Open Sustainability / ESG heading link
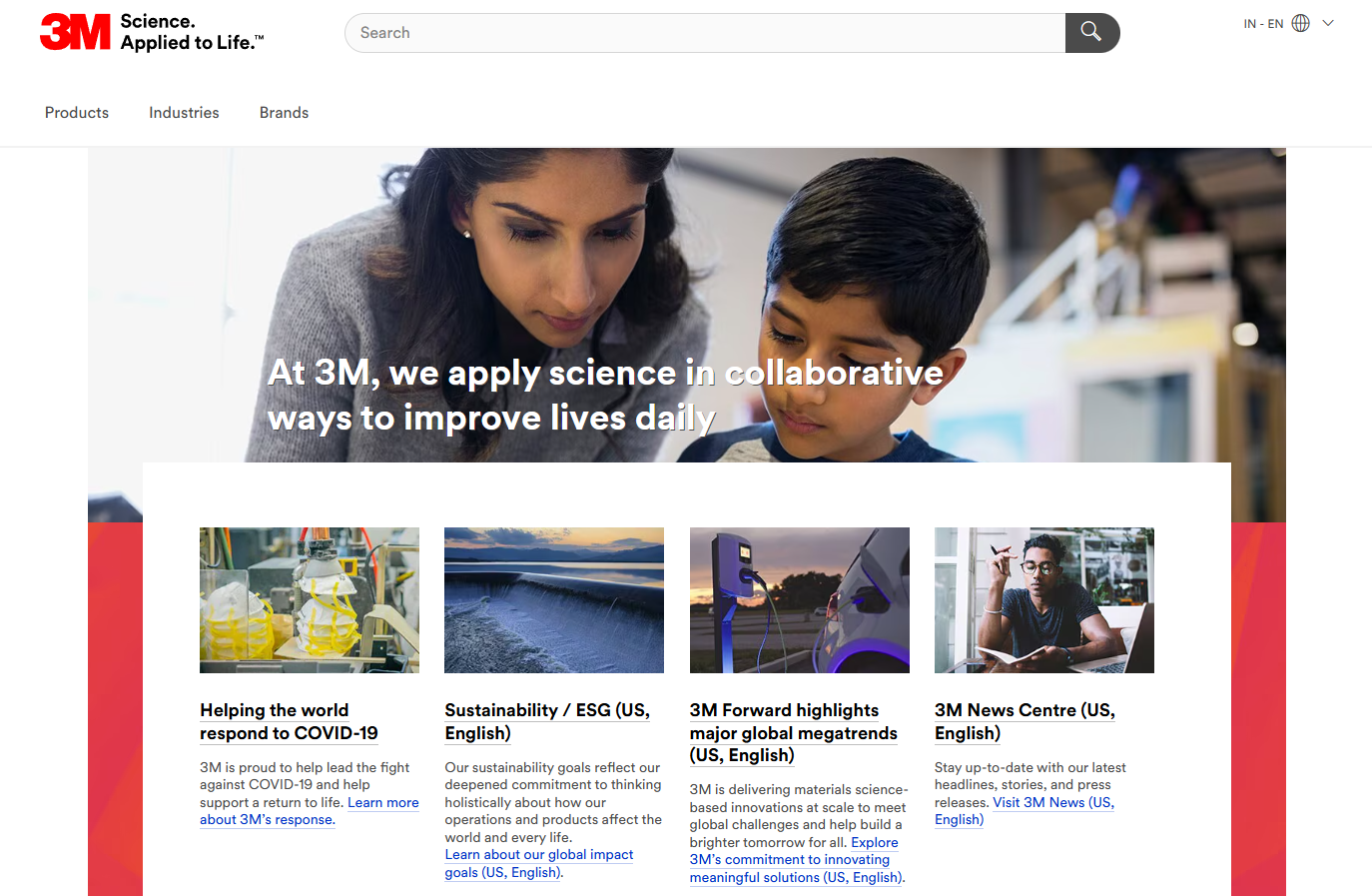The width and height of the screenshot is (1372, 896). [x=546, y=721]
